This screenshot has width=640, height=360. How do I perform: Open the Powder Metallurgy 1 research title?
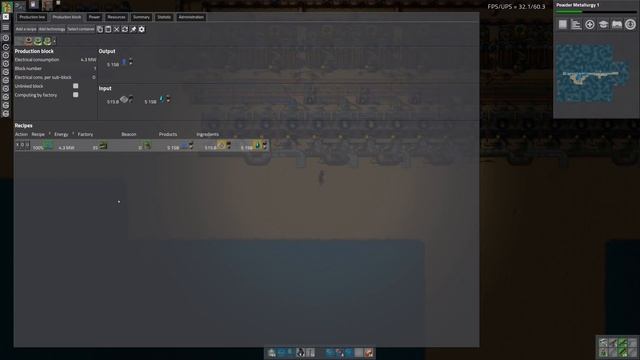pyautogui.click(x=578, y=5)
